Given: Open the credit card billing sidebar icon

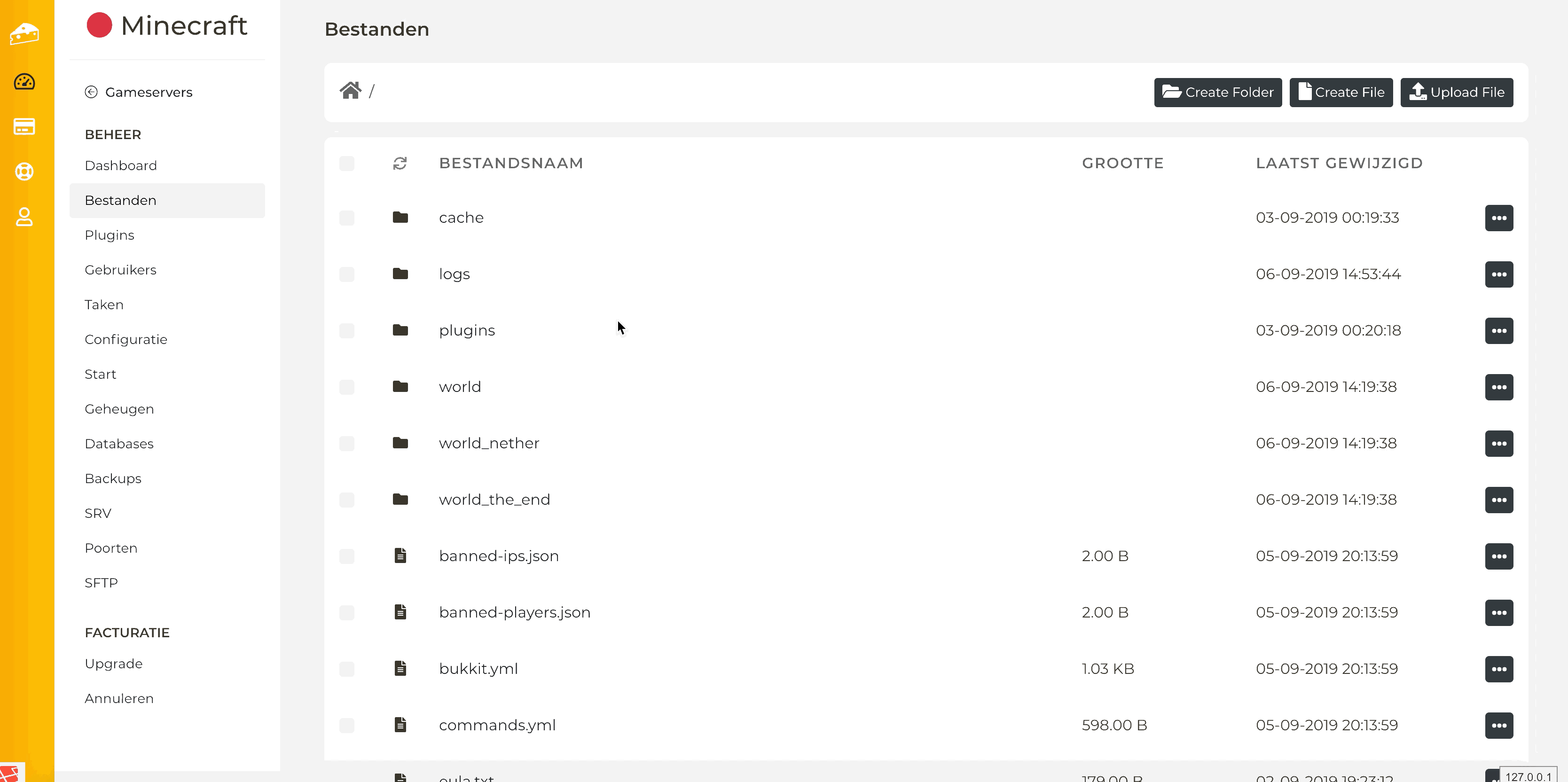Looking at the screenshot, I should [x=24, y=126].
